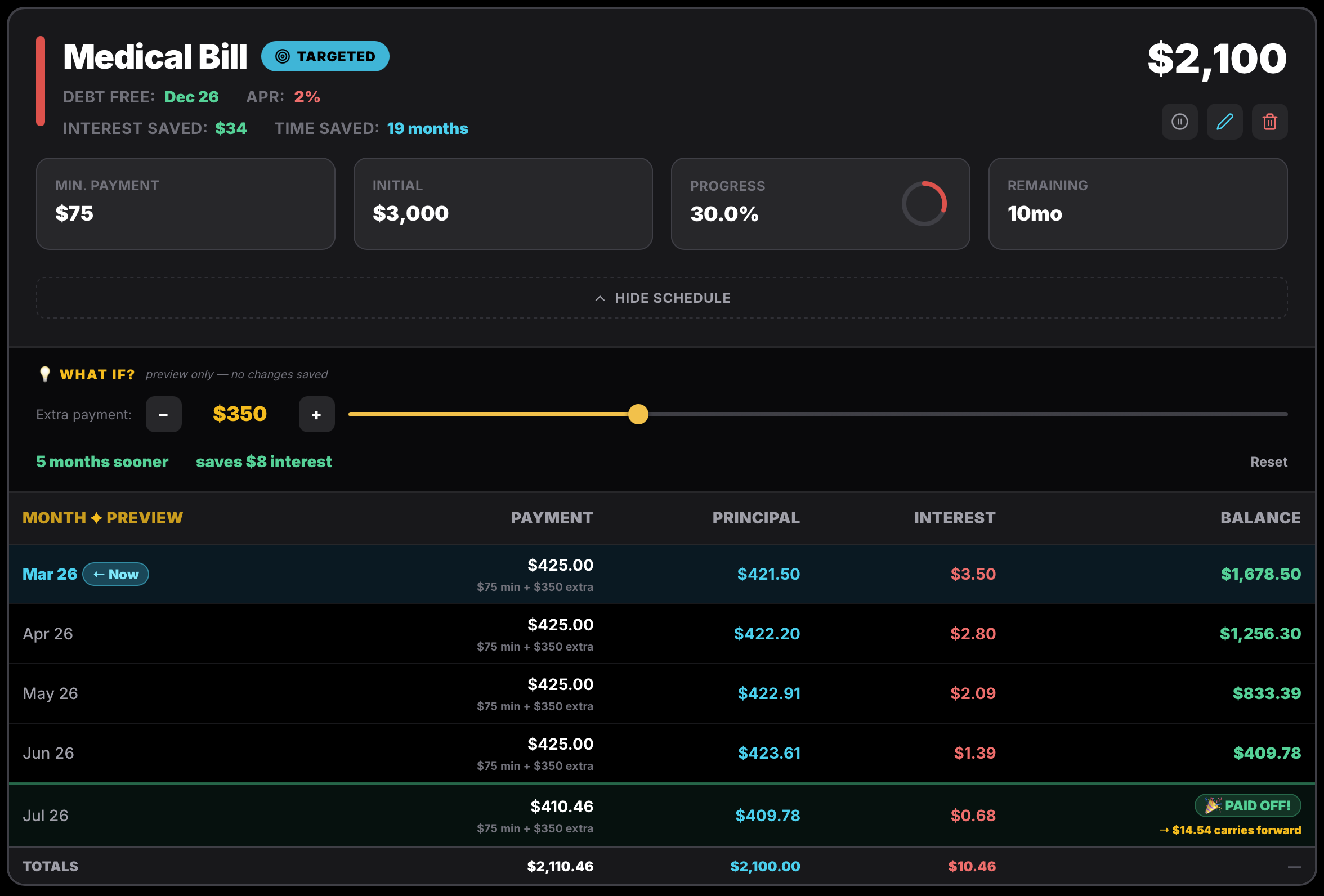Image resolution: width=1324 pixels, height=896 pixels.
Task: Click the $350 extra payment value
Action: [x=239, y=414]
